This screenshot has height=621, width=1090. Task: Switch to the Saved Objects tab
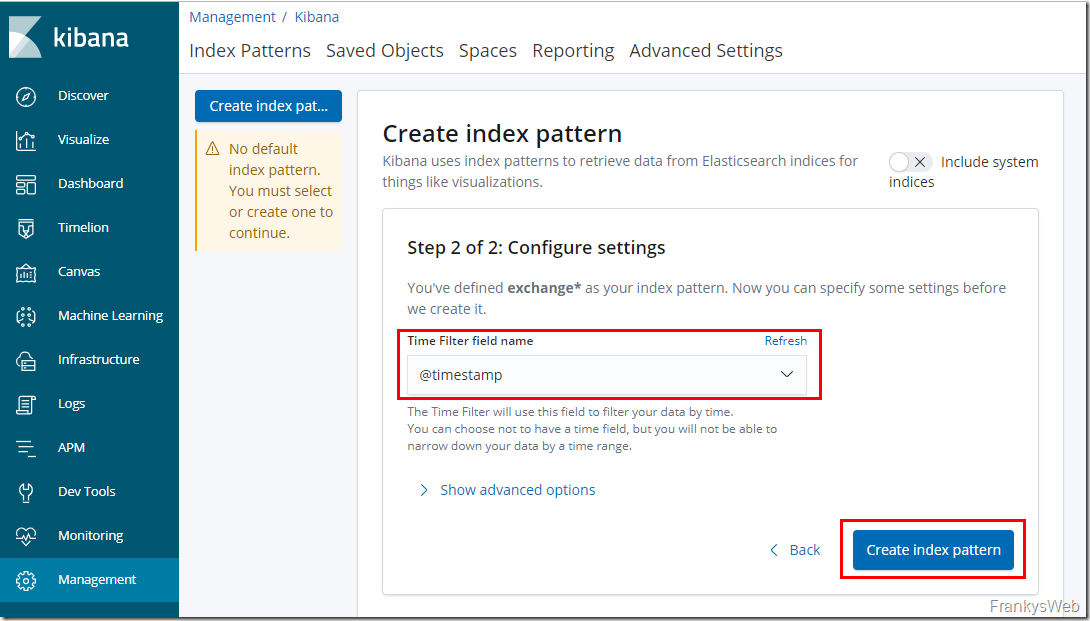(385, 51)
